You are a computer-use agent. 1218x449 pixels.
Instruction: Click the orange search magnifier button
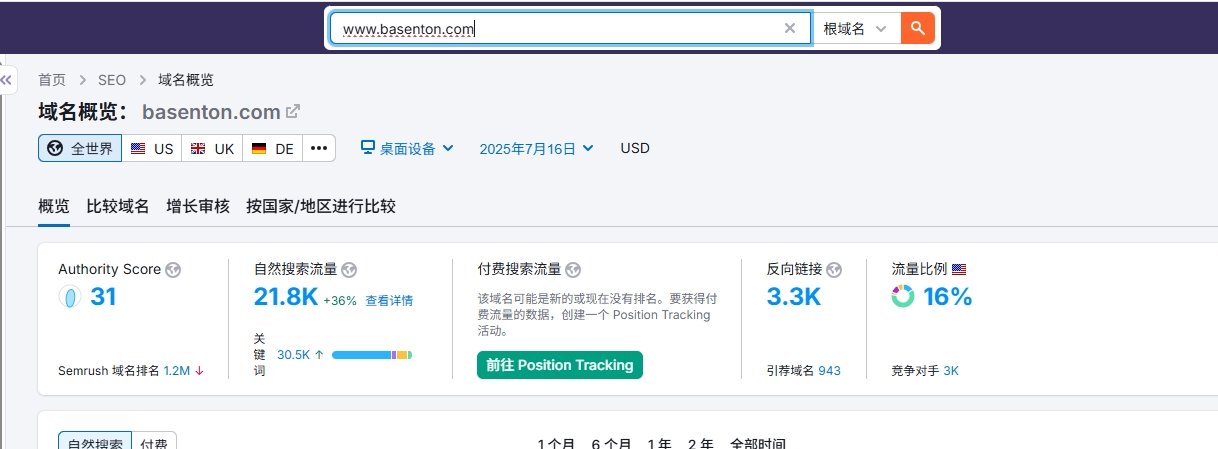click(x=917, y=28)
